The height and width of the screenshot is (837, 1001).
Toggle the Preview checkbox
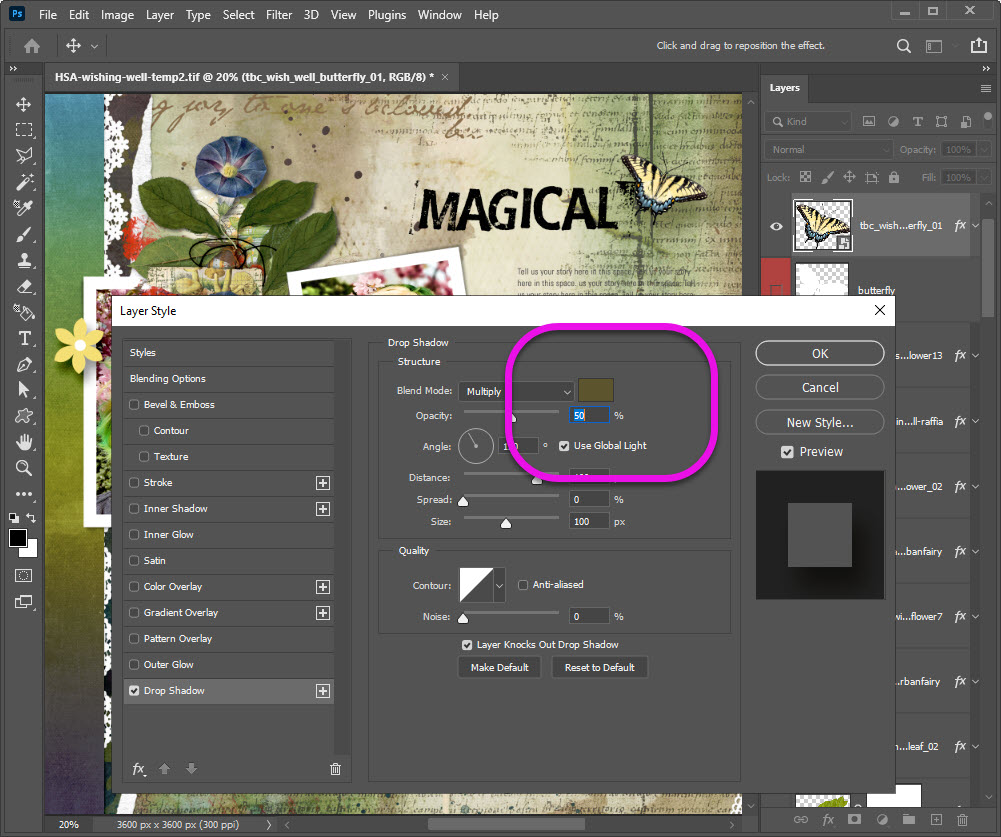pyautogui.click(x=788, y=452)
